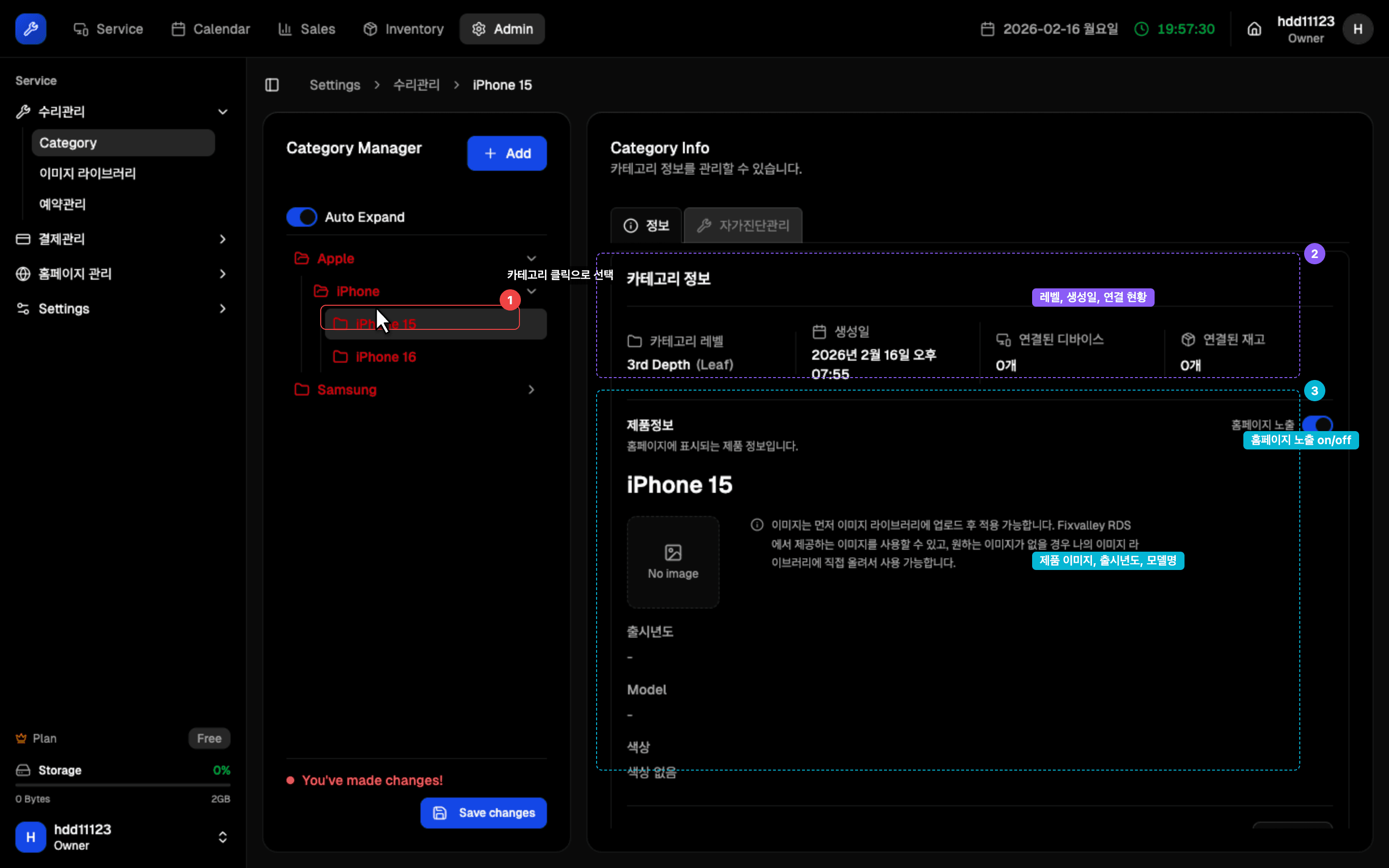The height and width of the screenshot is (868, 1389).
Task: Switch to the 자가진단관리 tab
Action: [x=743, y=226]
